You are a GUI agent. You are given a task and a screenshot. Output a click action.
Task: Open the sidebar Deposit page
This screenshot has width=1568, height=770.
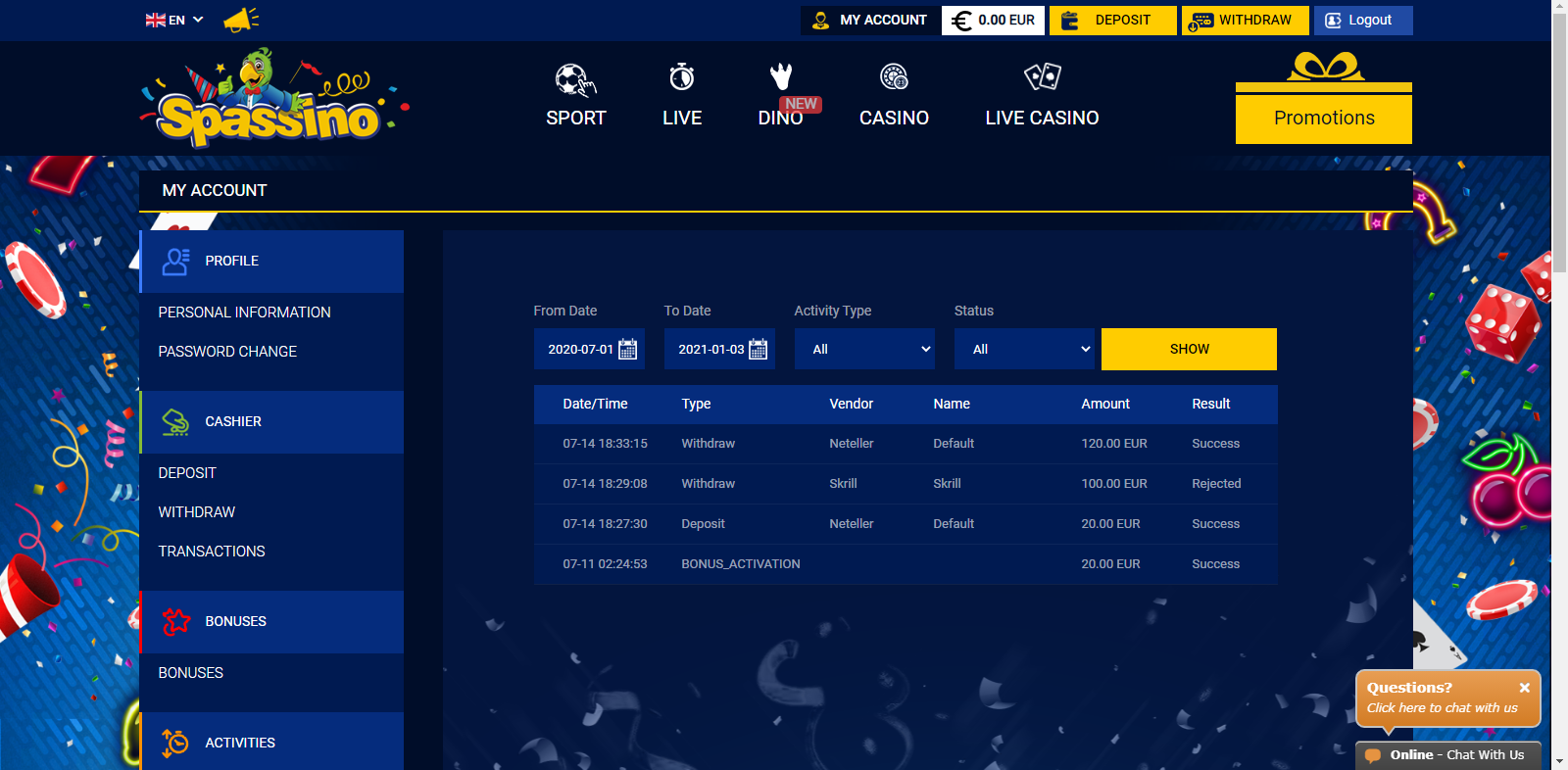(x=187, y=473)
